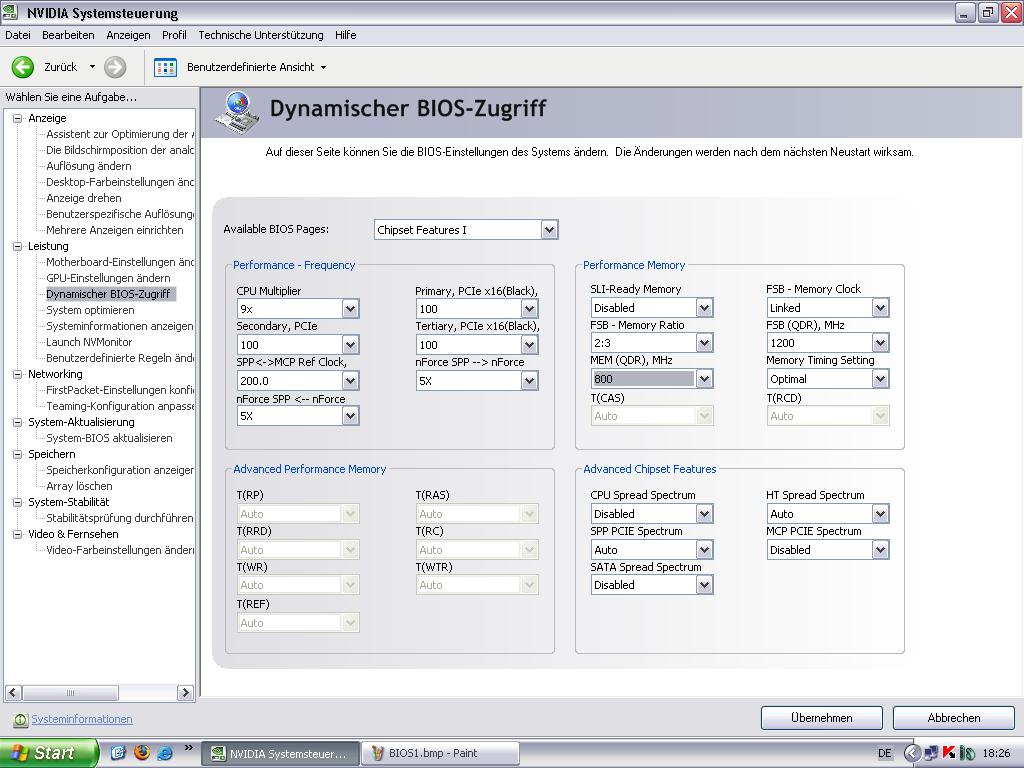
Task: Expand quick launch overflow chevron
Action: [x=189, y=748]
